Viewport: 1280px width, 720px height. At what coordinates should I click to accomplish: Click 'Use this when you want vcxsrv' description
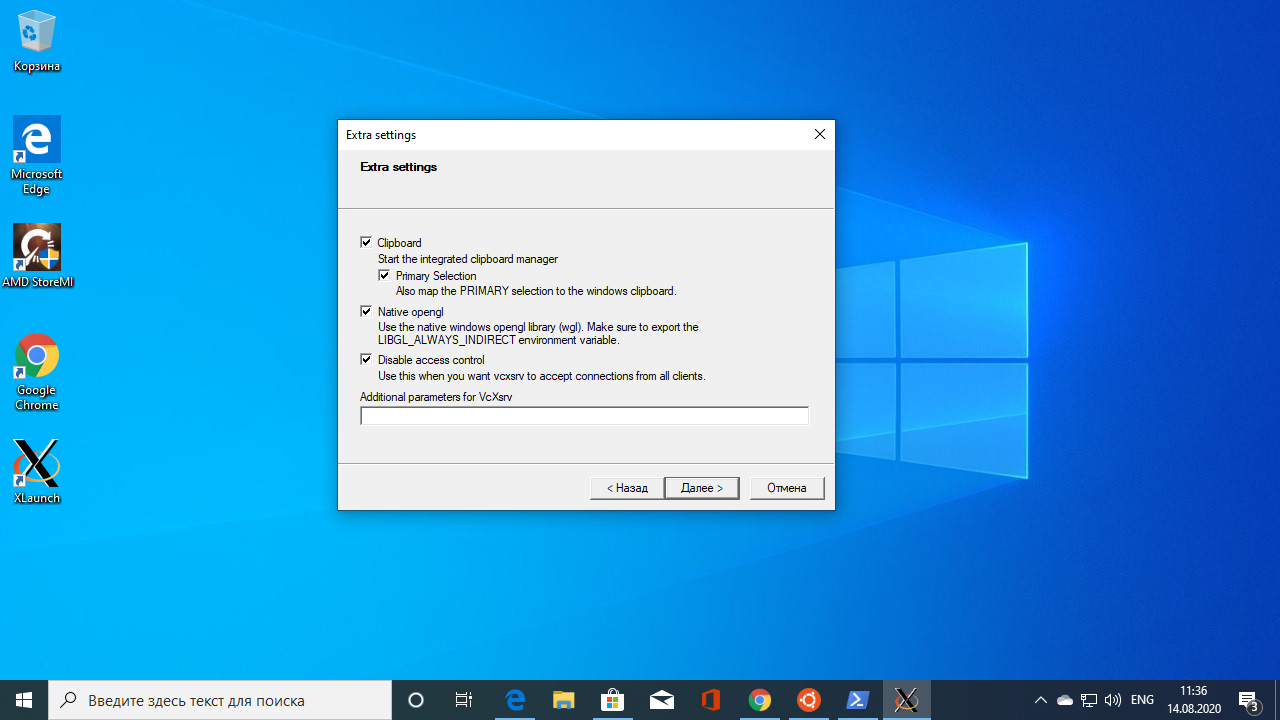[x=542, y=376]
